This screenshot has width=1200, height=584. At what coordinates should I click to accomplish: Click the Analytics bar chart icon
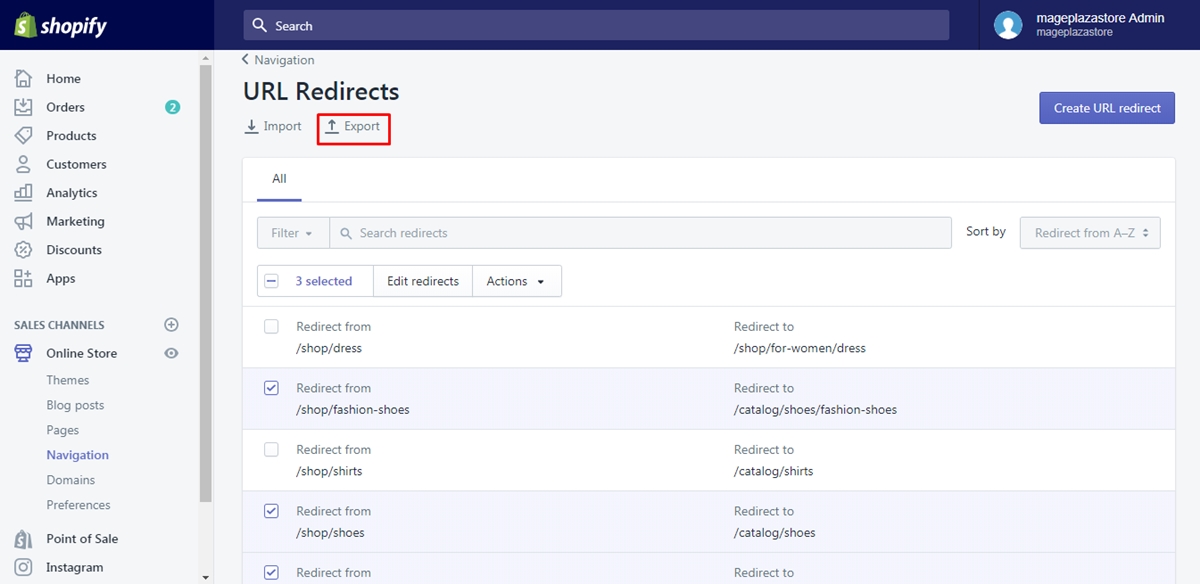point(23,192)
